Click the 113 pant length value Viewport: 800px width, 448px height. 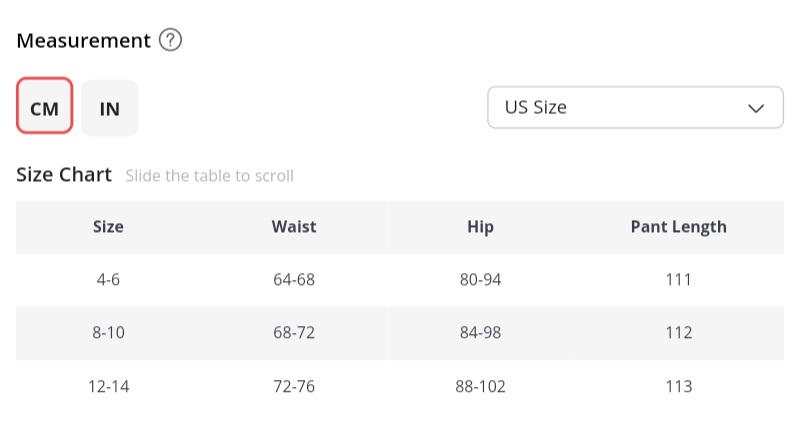[x=678, y=386]
